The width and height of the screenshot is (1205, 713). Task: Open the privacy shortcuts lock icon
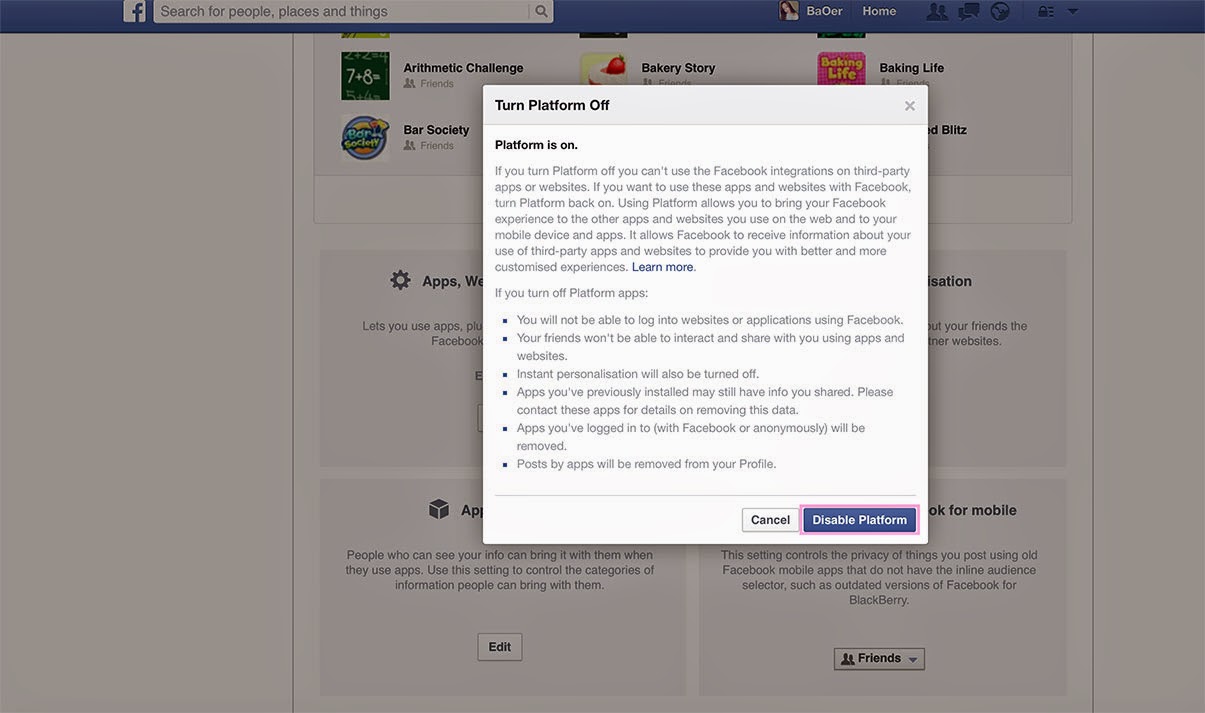coord(1046,11)
